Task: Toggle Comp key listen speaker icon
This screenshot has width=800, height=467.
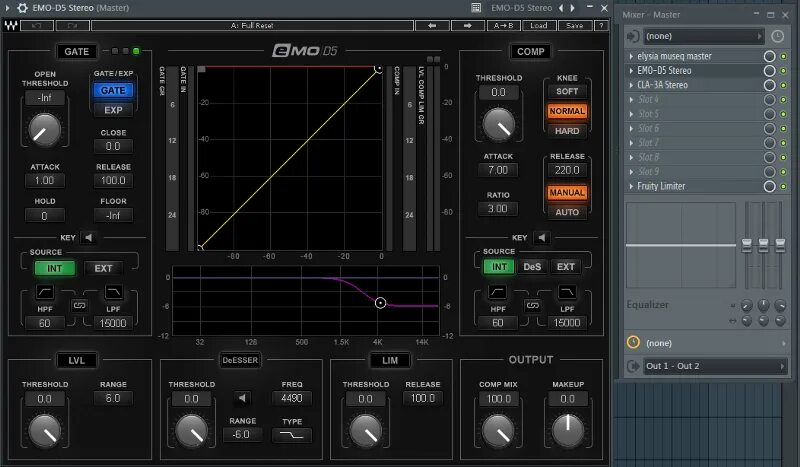Action: 542,237
